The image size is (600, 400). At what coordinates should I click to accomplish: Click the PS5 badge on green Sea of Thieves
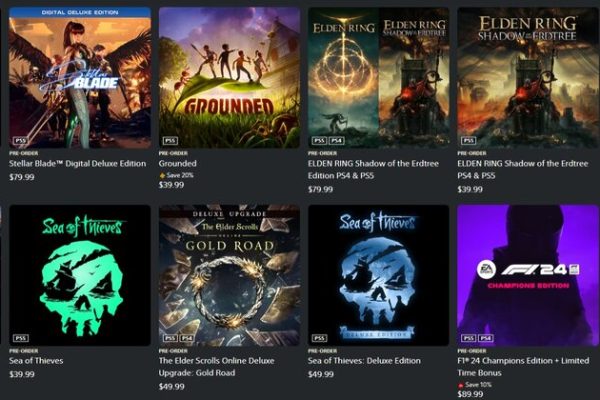click(20, 338)
